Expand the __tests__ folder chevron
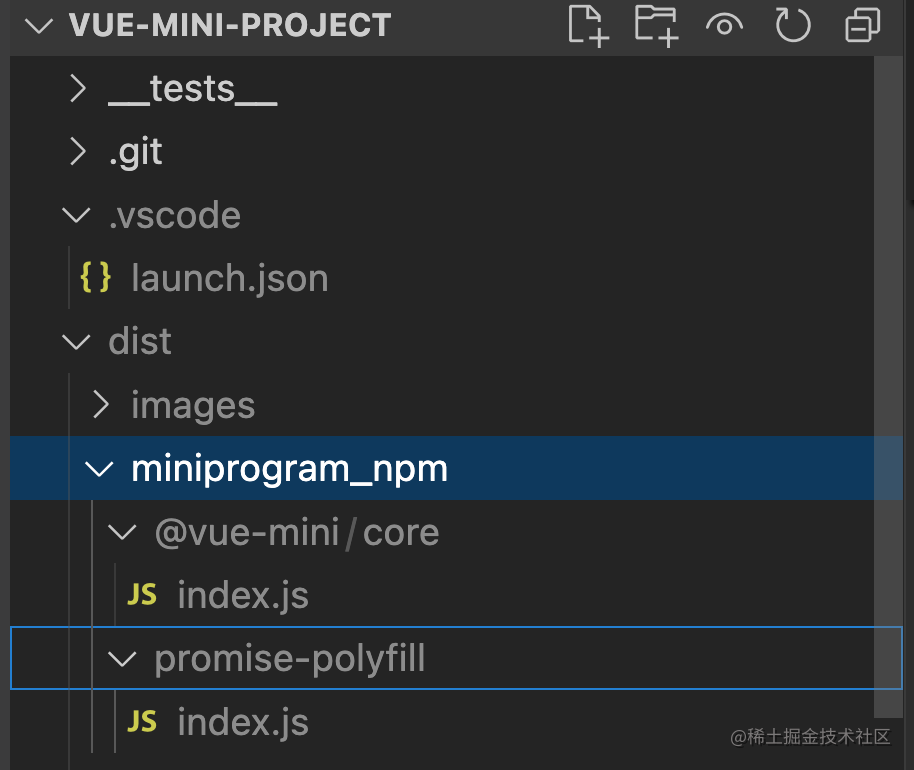914x770 pixels. 78,89
